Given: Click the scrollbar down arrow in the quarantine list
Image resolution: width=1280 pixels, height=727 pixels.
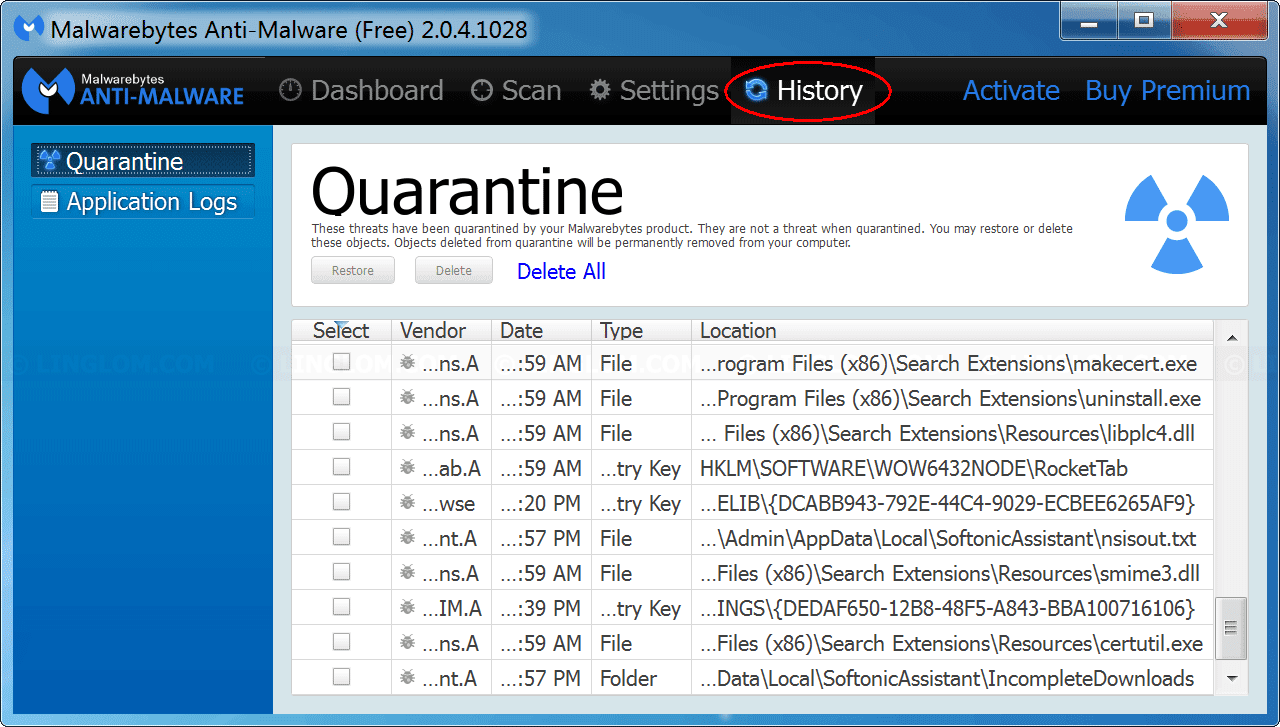Looking at the screenshot, I should point(1231,679).
